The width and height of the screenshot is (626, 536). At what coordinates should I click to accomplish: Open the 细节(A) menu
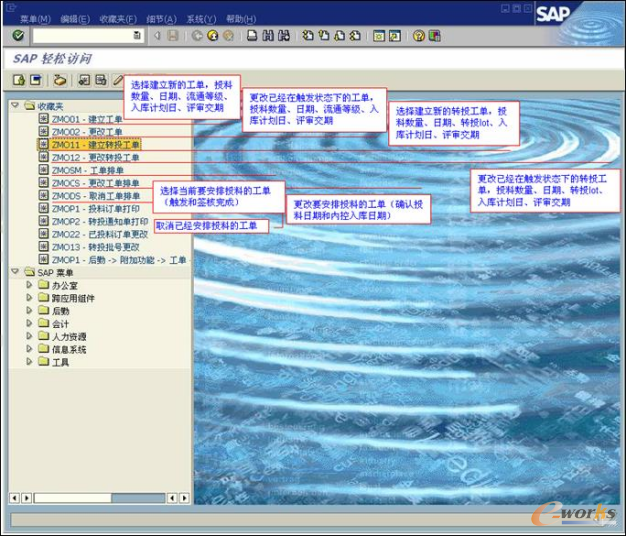click(x=161, y=19)
